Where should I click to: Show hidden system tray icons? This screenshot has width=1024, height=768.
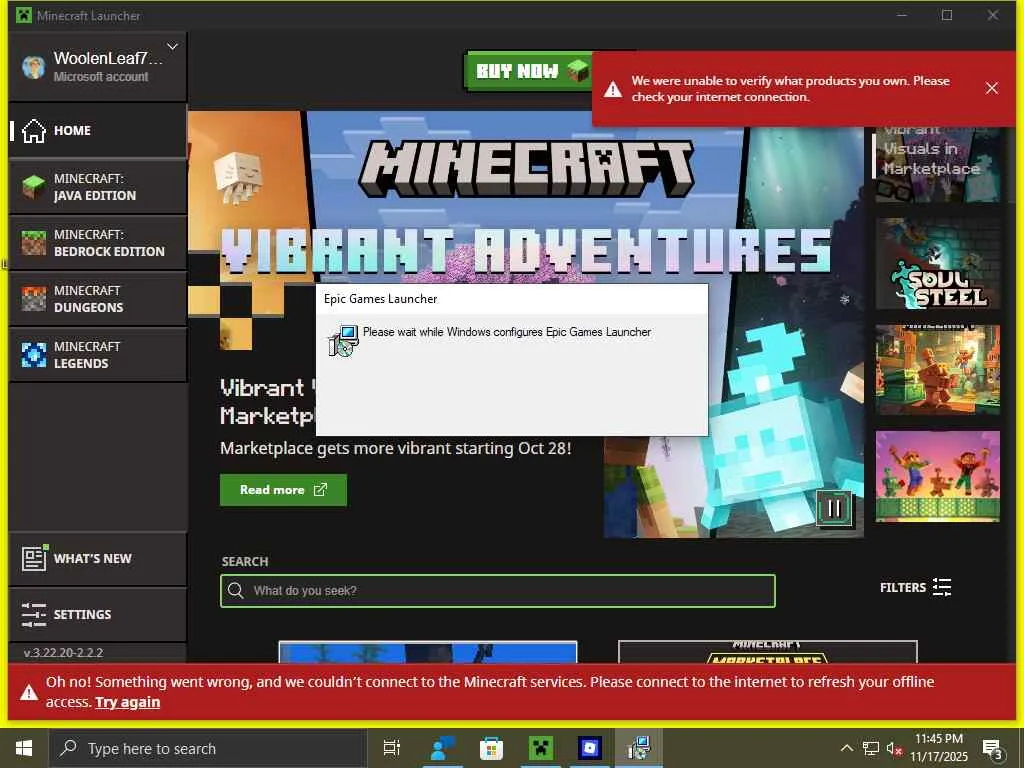(846, 748)
